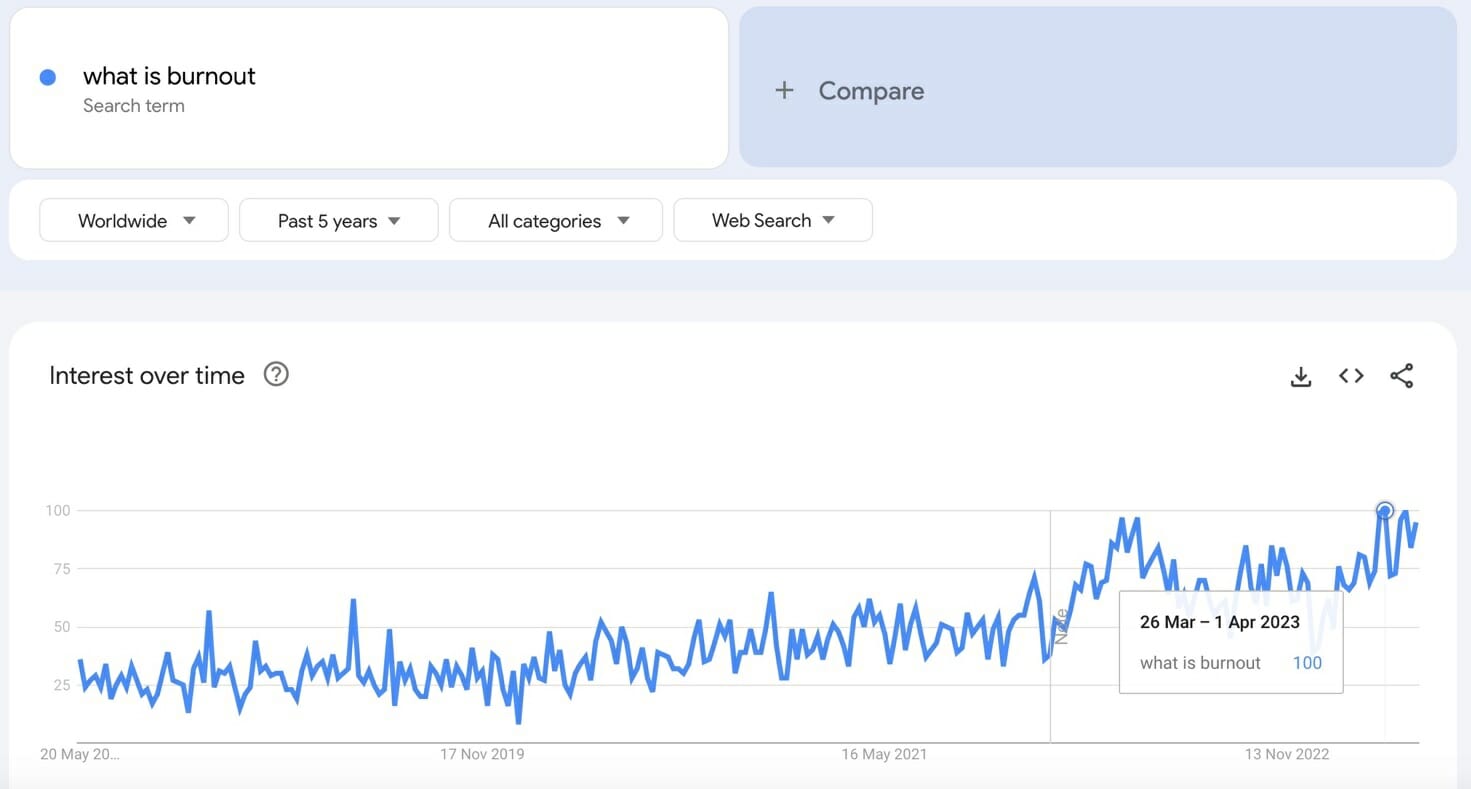Change the Web Search type dropdown
Viewport: 1471px width, 789px height.
(x=772, y=221)
